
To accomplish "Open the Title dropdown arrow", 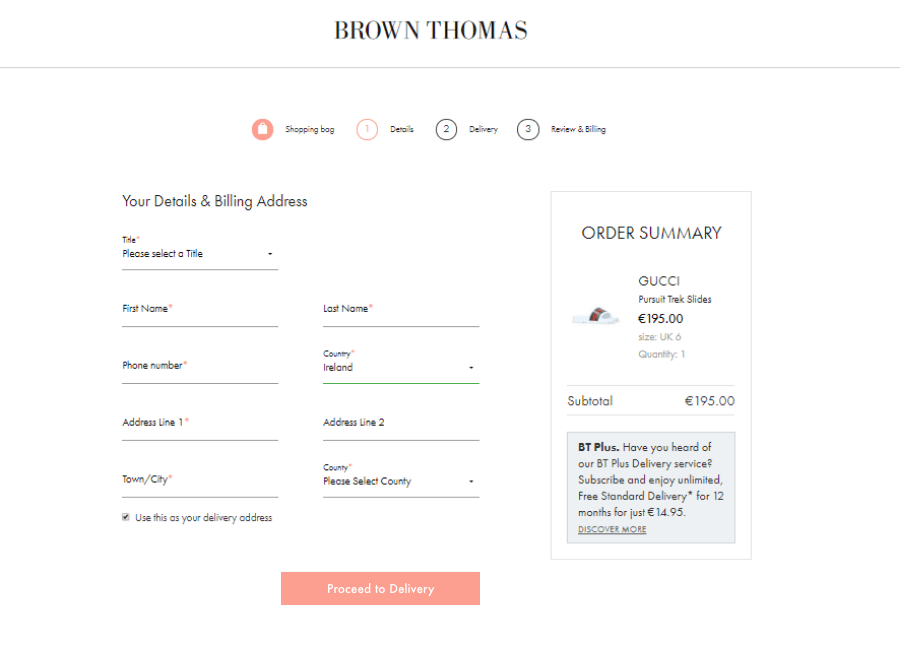I will point(269,254).
